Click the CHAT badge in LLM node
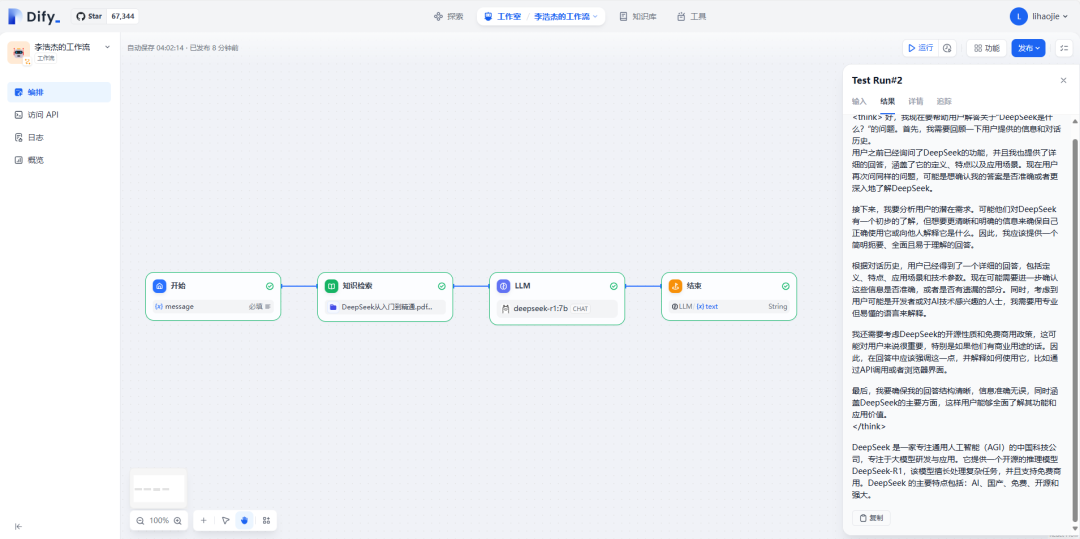This screenshot has height=539, width=1080. pyautogui.click(x=581, y=308)
